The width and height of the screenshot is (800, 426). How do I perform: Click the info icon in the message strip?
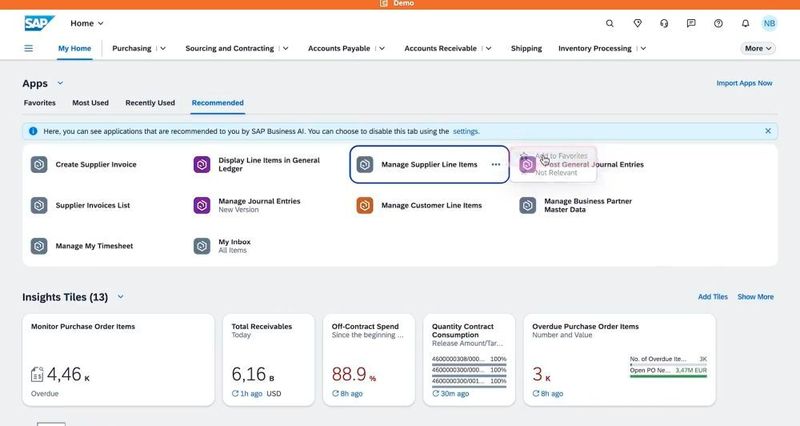click(x=33, y=131)
